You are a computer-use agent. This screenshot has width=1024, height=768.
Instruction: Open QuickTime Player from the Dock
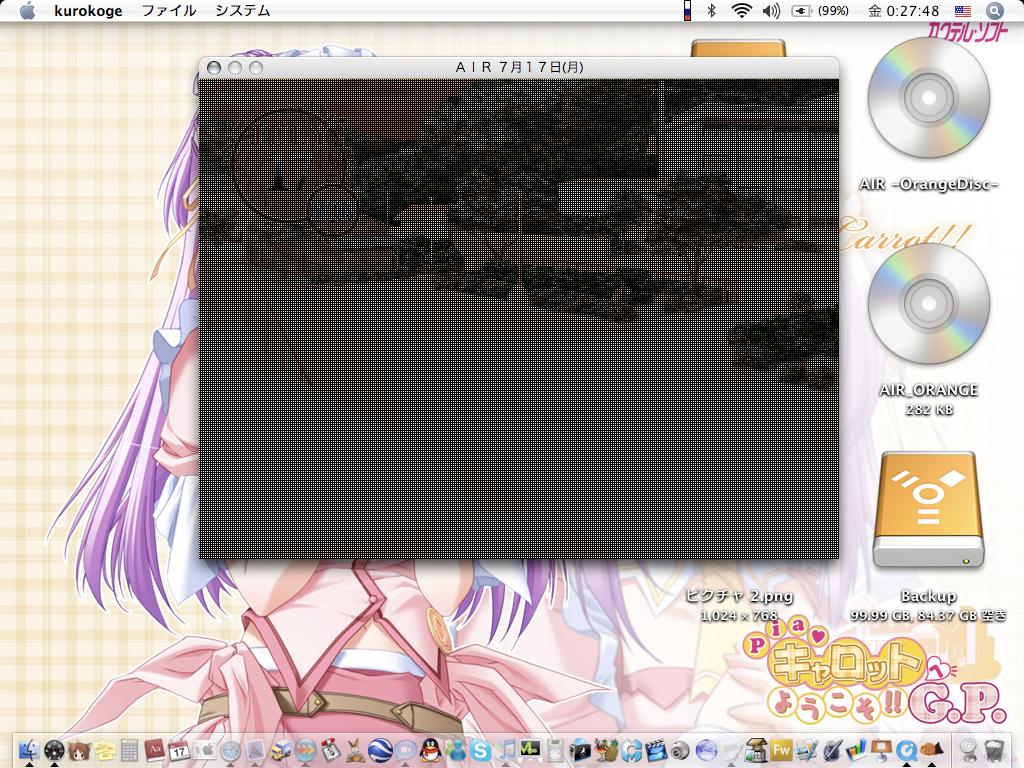[x=907, y=750]
